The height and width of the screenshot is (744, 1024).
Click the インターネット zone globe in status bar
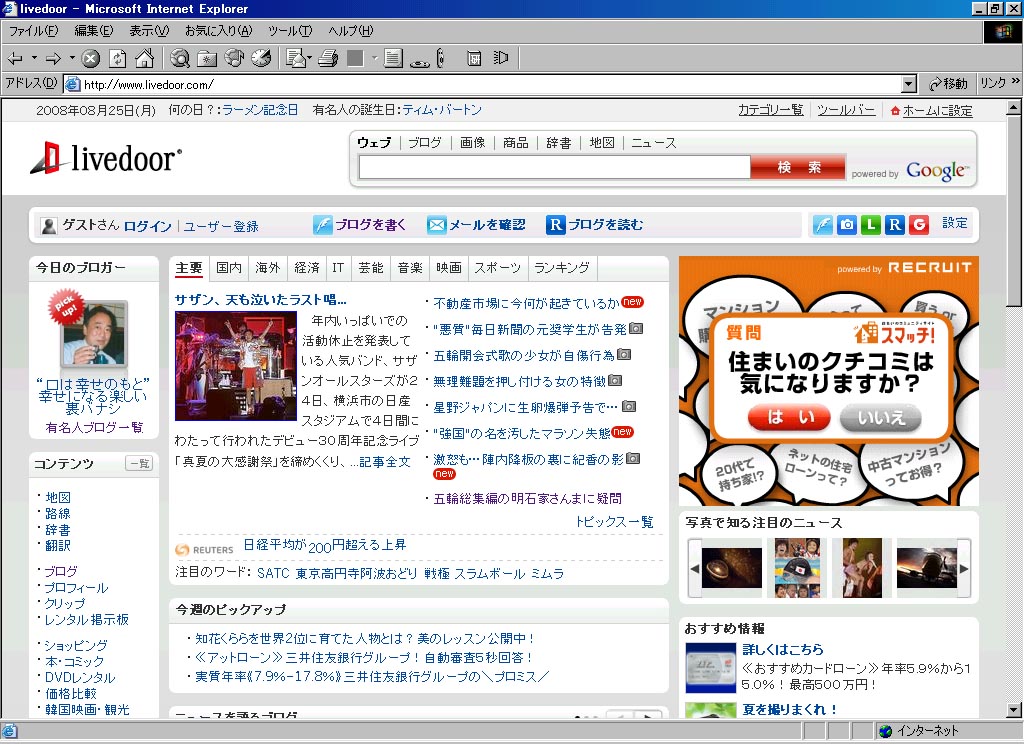(886, 731)
